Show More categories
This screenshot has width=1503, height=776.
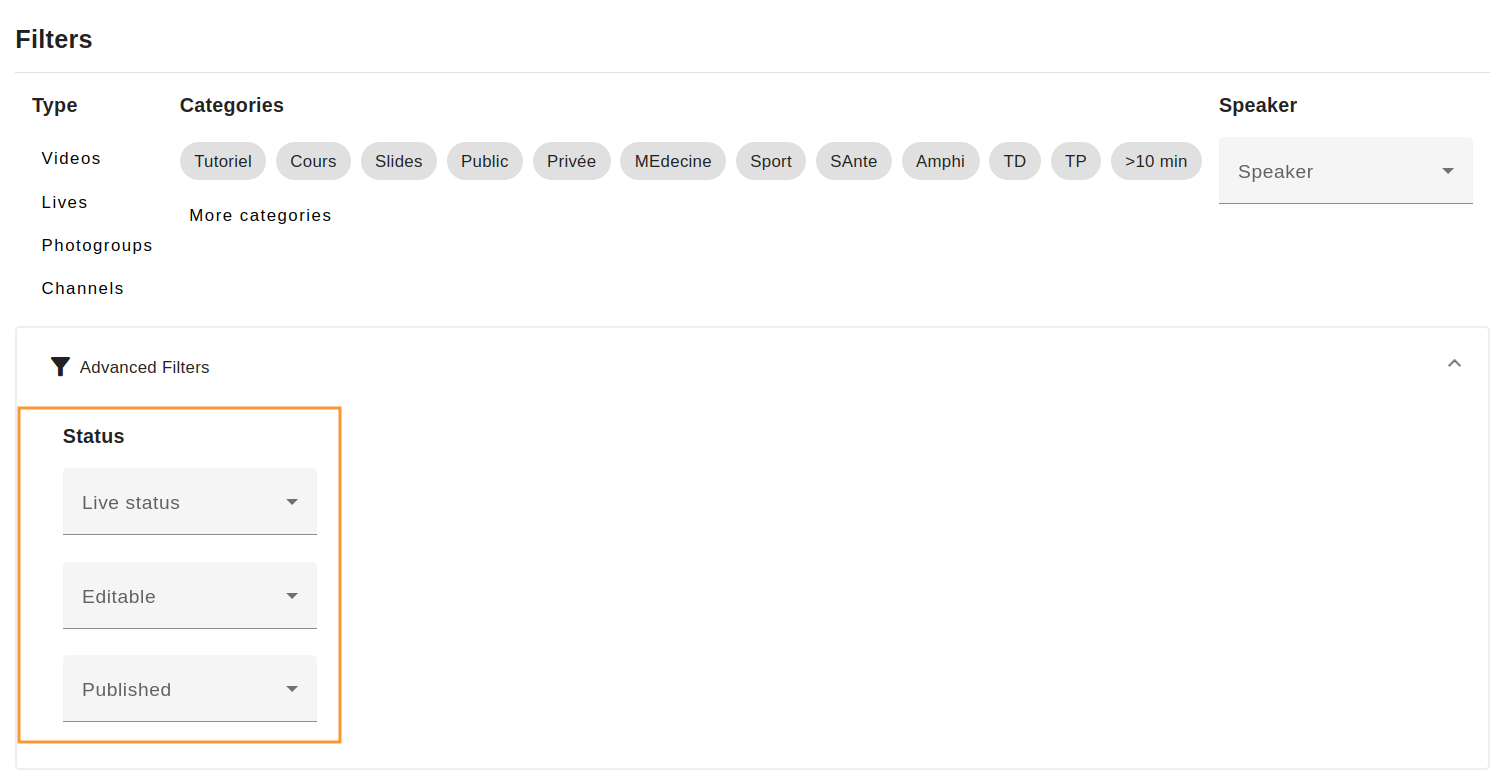point(260,215)
